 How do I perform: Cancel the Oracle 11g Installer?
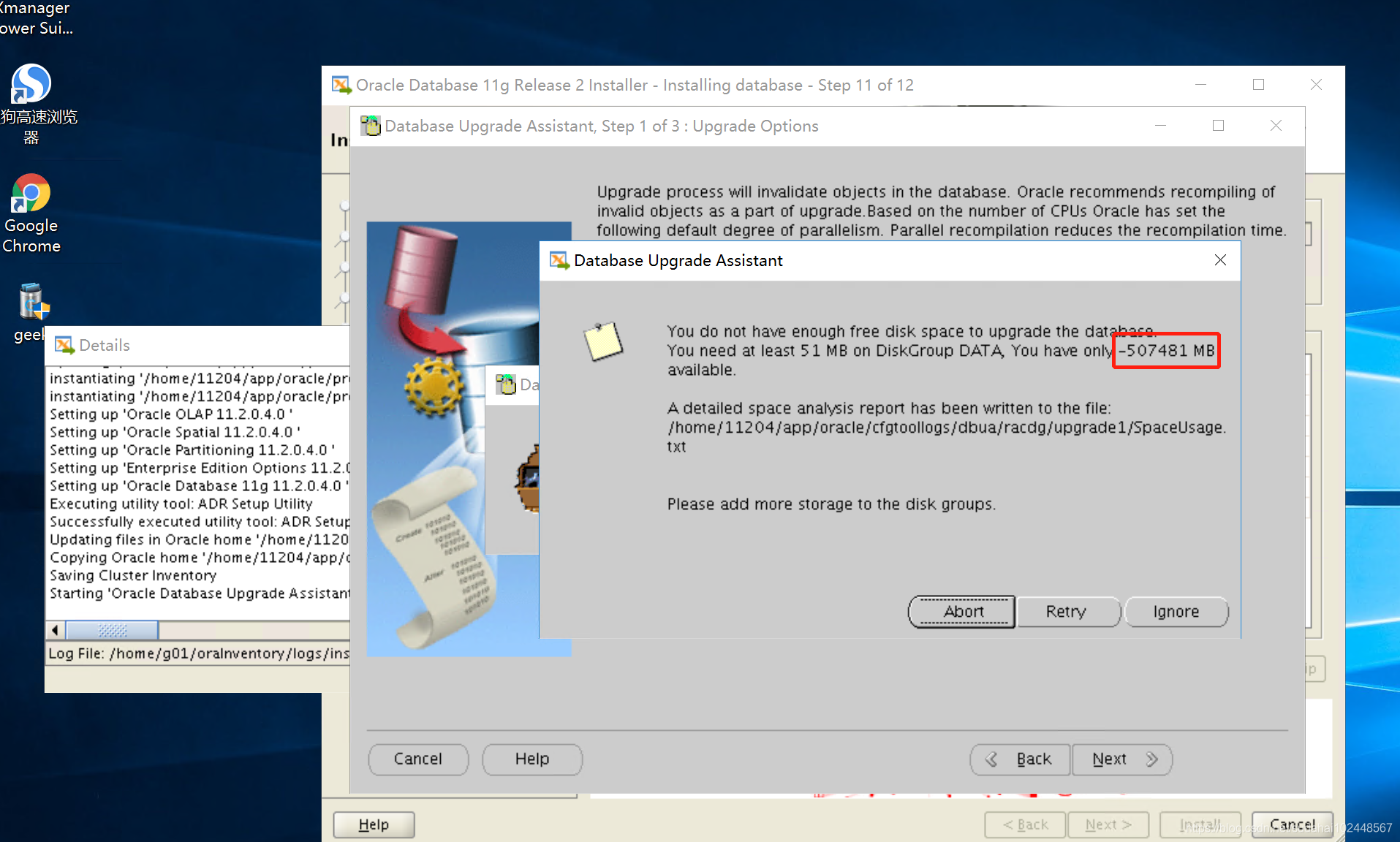tap(1293, 824)
